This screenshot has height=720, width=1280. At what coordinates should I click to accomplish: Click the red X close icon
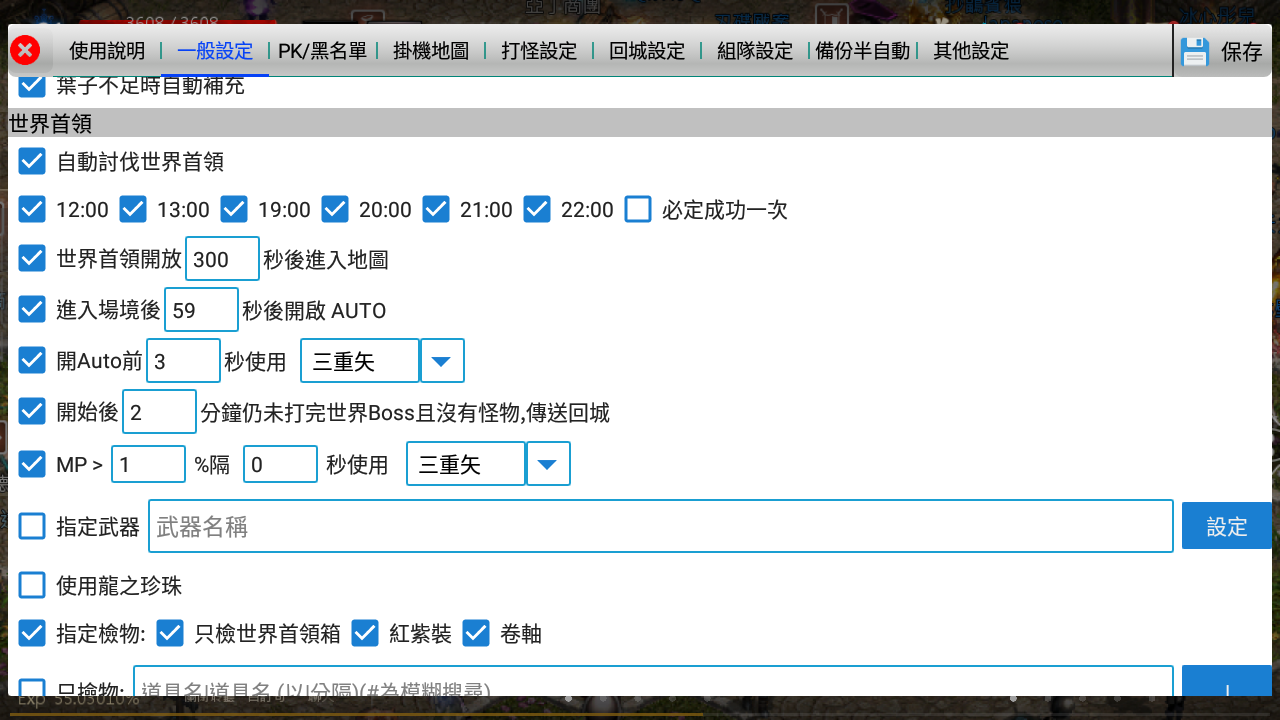25,51
